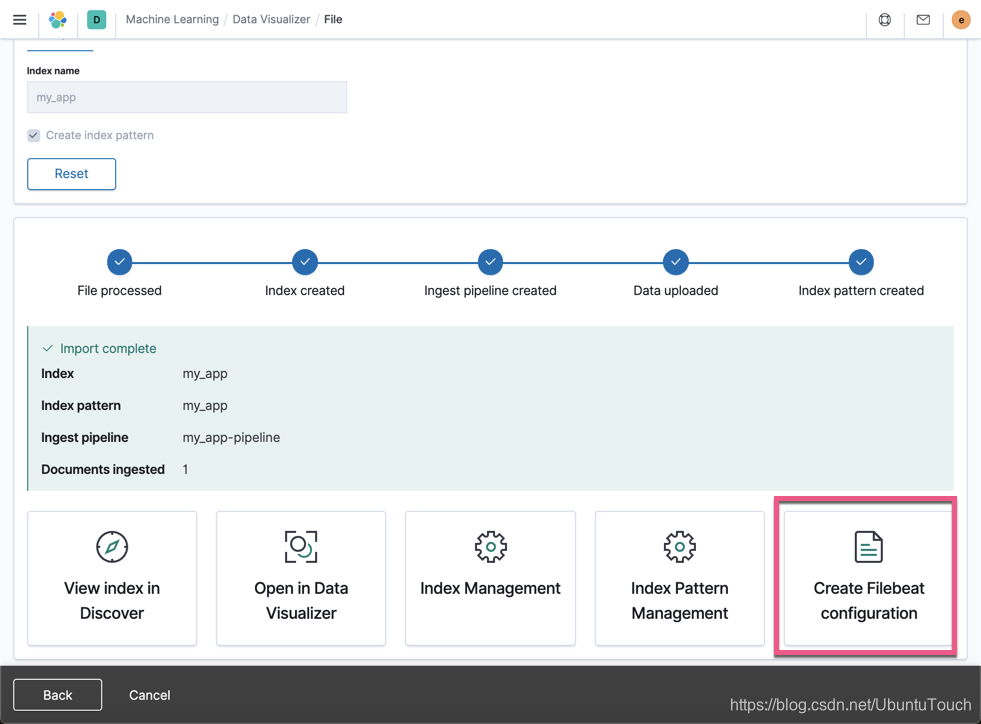Click the Cancel button

pos(150,695)
